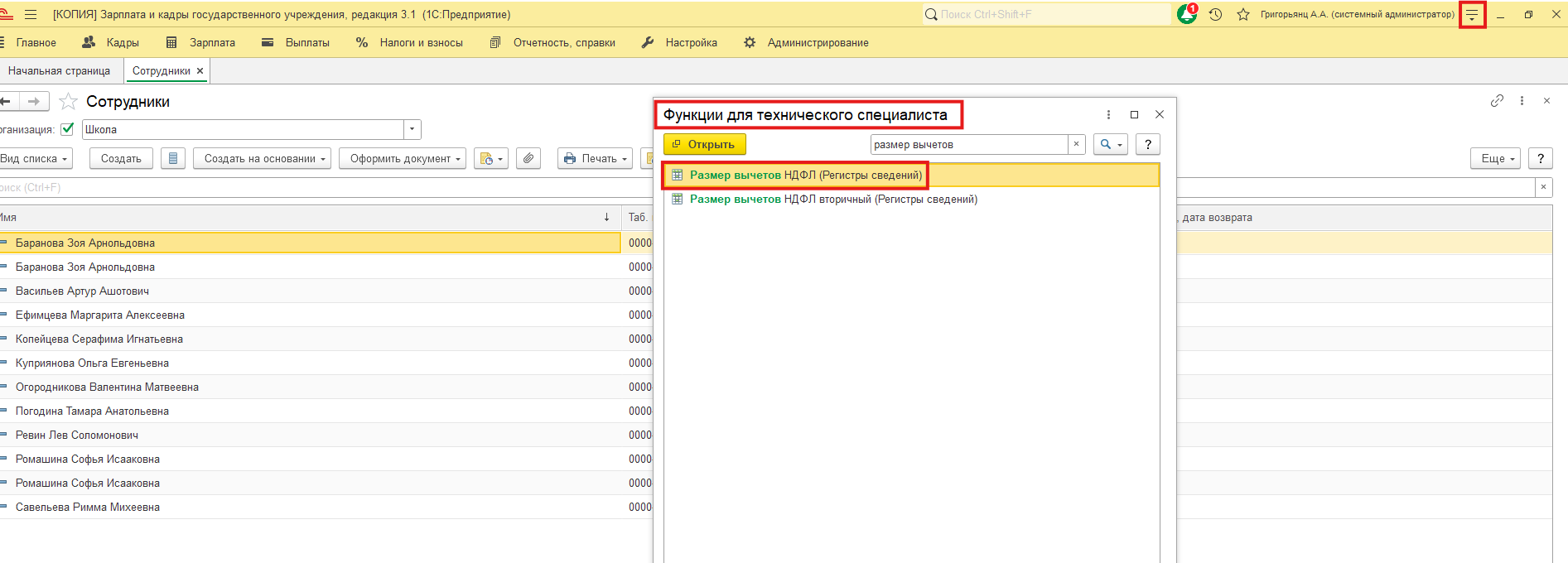The height and width of the screenshot is (563, 1568).
Task: Open the hamburger sections menu icon
Action: click(x=31, y=14)
